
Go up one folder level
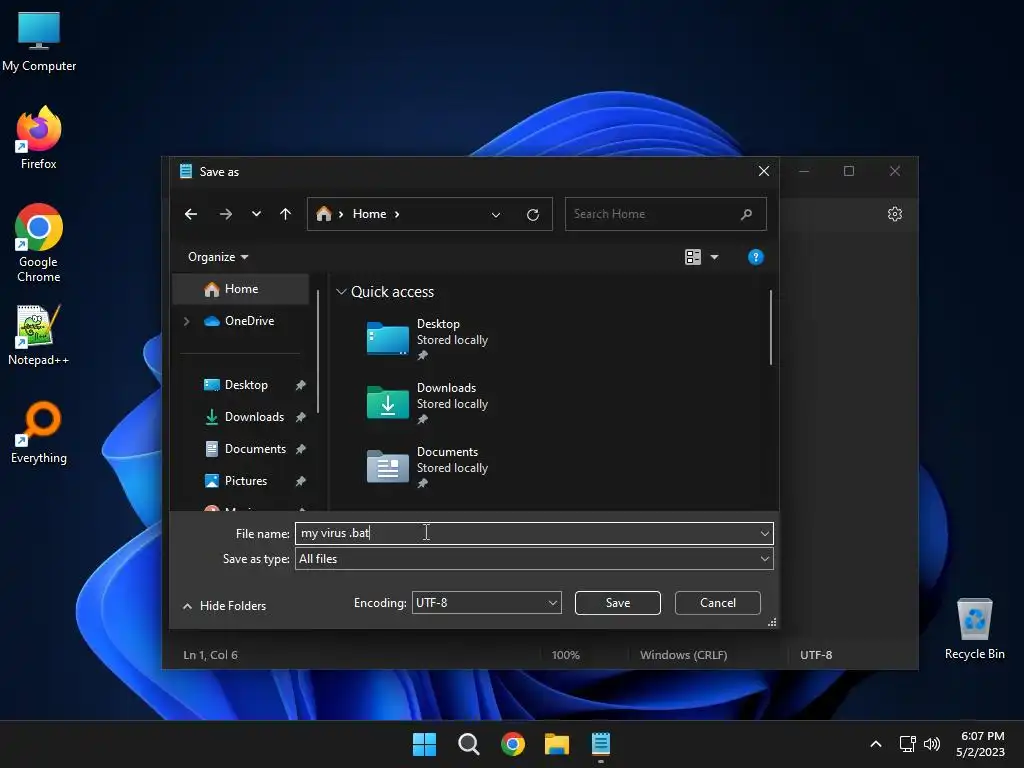click(285, 214)
